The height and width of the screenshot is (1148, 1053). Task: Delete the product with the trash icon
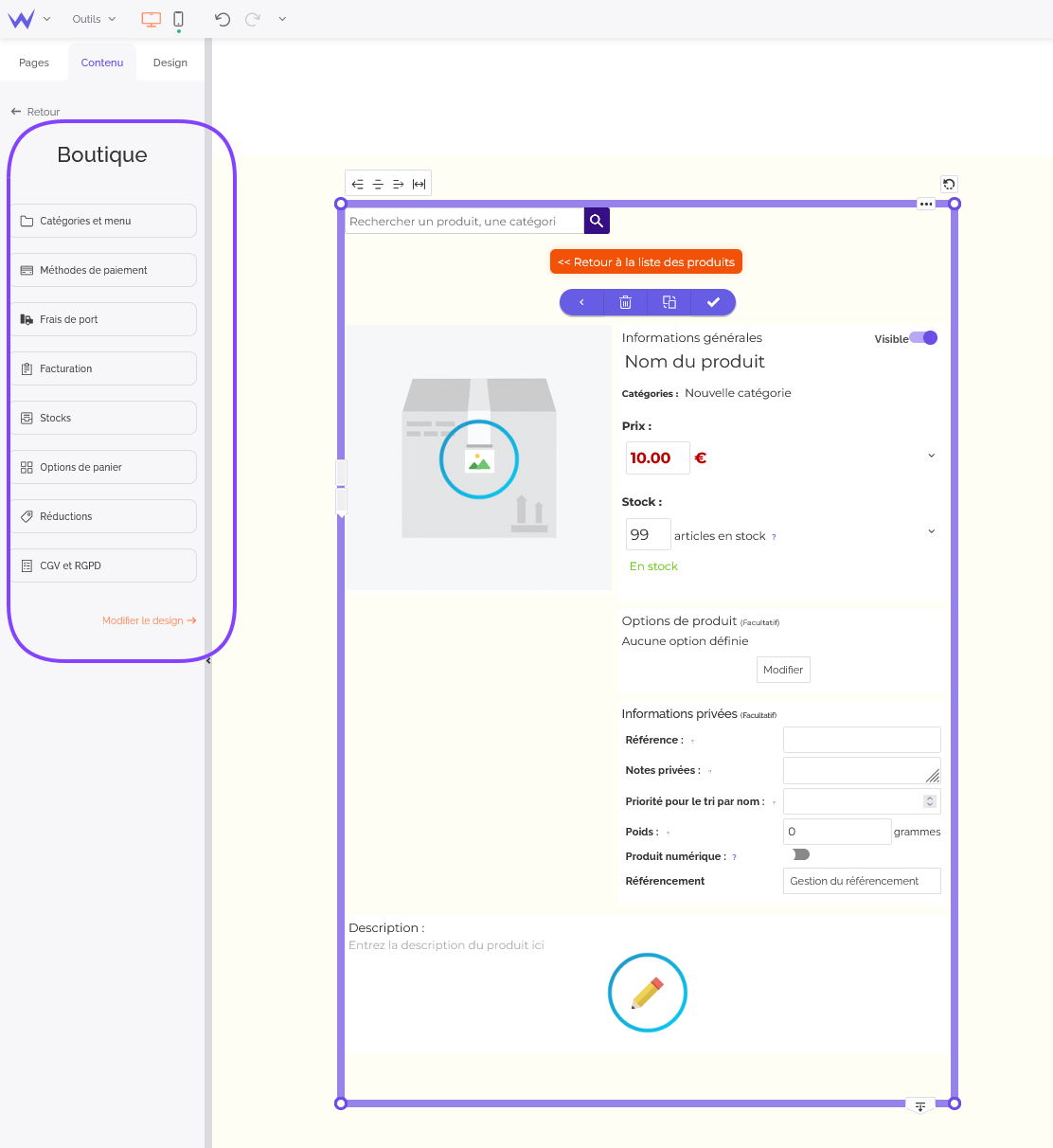click(x=625, y=302)
